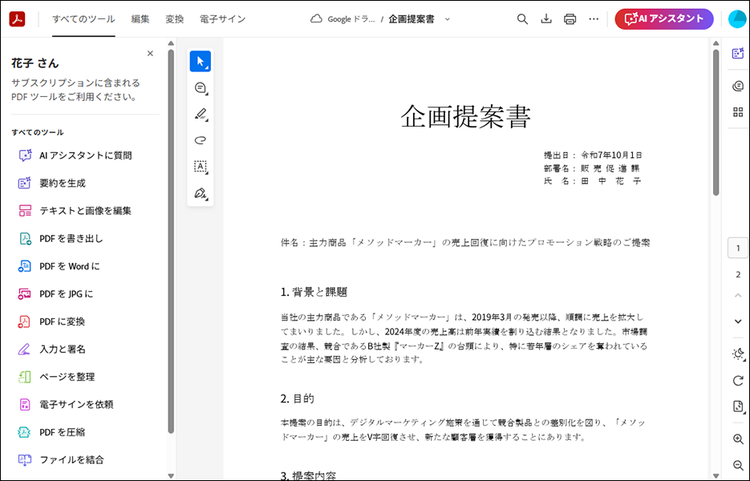
Task: Select the comment tool in quick toolbar
Action: [x=200, y=88]
